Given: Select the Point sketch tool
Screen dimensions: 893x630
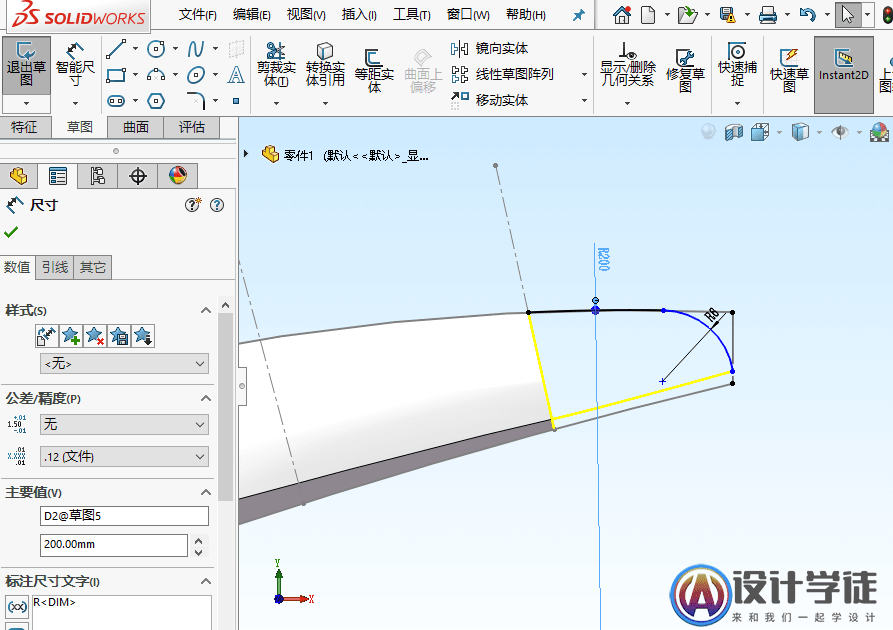Looking at the screenshot, I should (236, 101).
